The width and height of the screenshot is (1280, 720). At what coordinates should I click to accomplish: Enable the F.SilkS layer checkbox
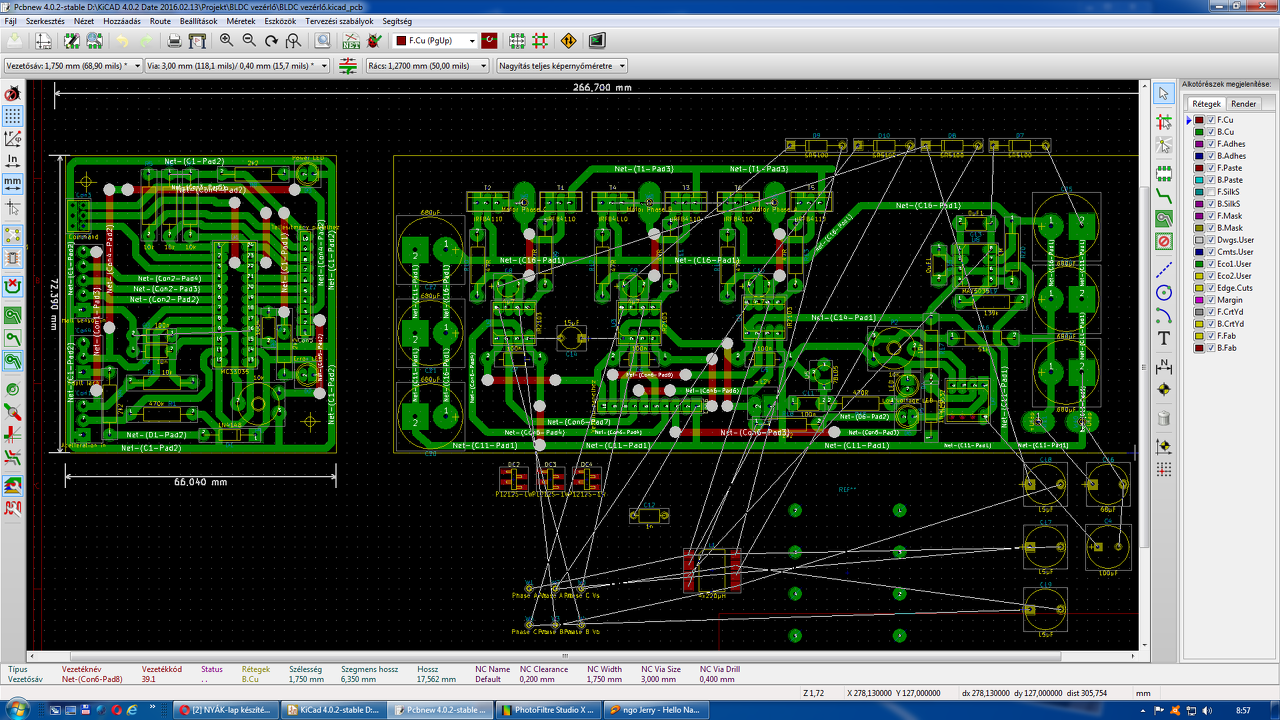click(x=1211, y=192)
